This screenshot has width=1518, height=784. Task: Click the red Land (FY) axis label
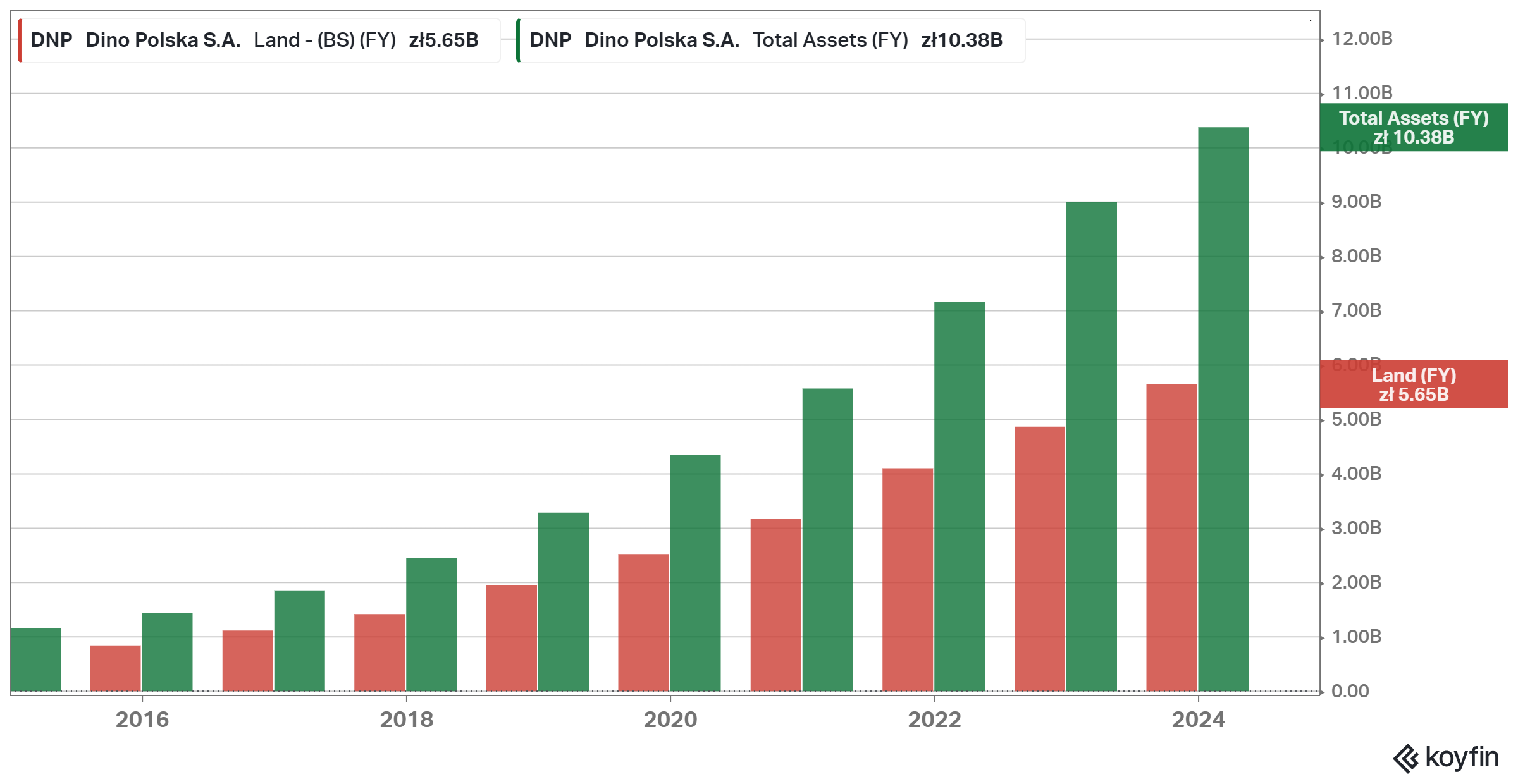(x=1414, y=384)
